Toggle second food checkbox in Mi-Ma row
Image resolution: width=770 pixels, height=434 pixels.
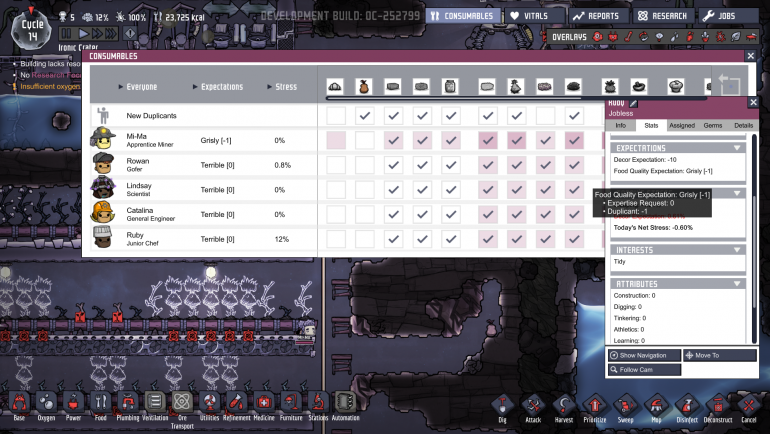click(364, 140)
